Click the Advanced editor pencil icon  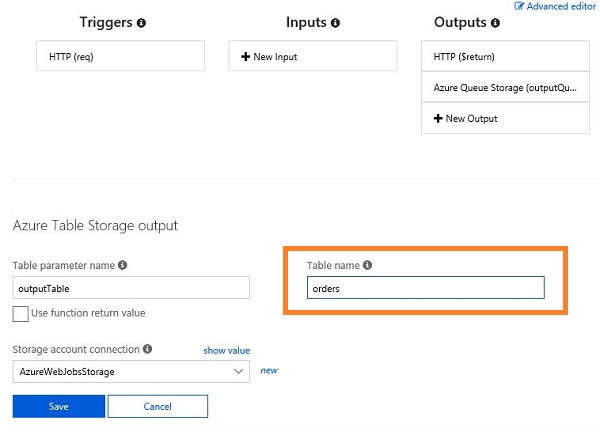tap(519, 6)
